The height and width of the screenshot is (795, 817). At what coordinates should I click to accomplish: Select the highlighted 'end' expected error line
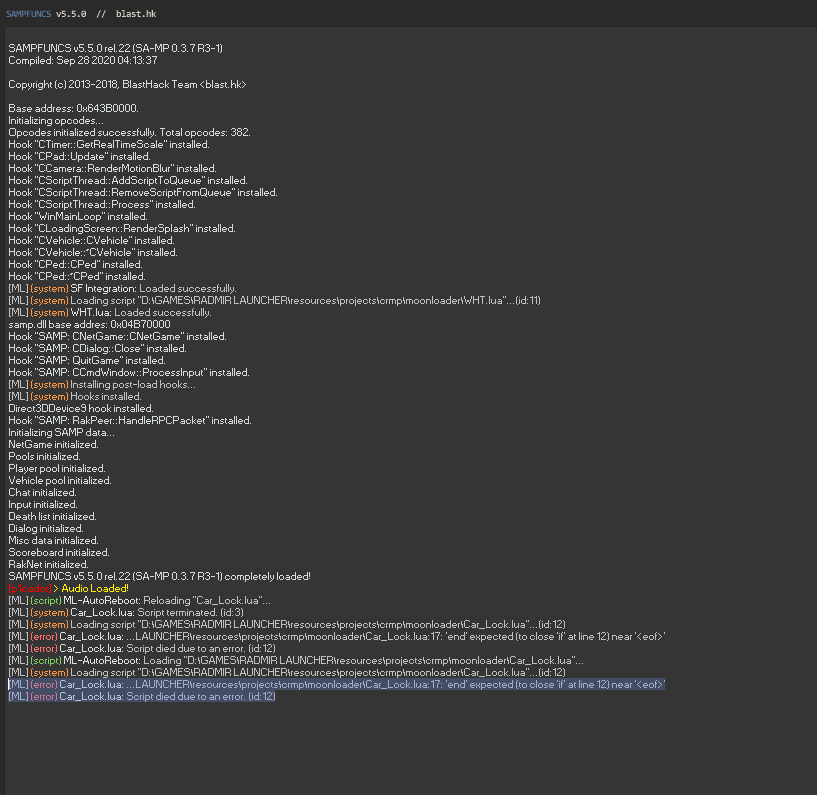pos(336,684)
